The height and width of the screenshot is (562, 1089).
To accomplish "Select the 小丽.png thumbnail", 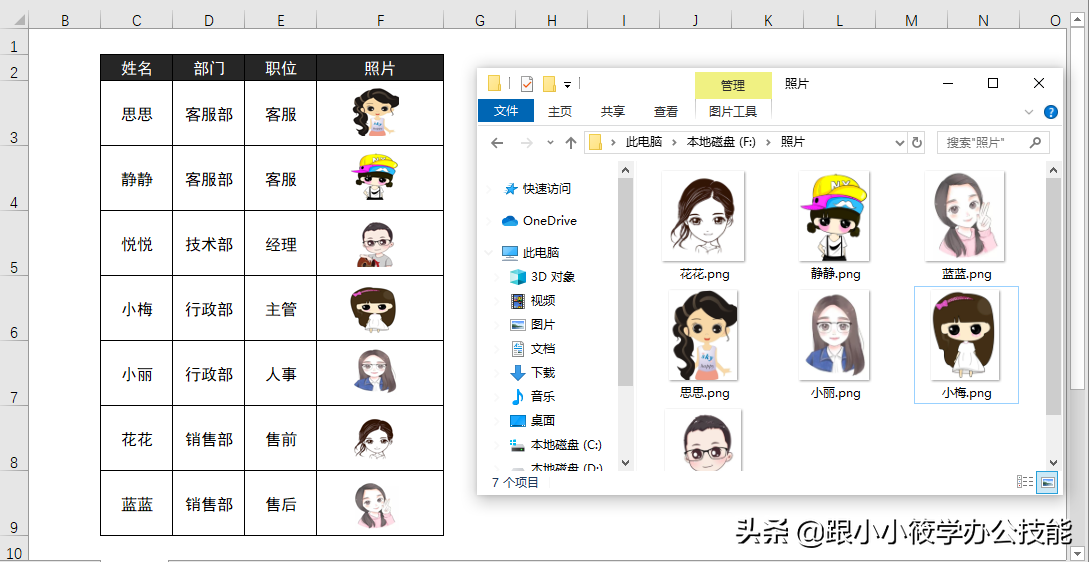I will click(835, 336).
